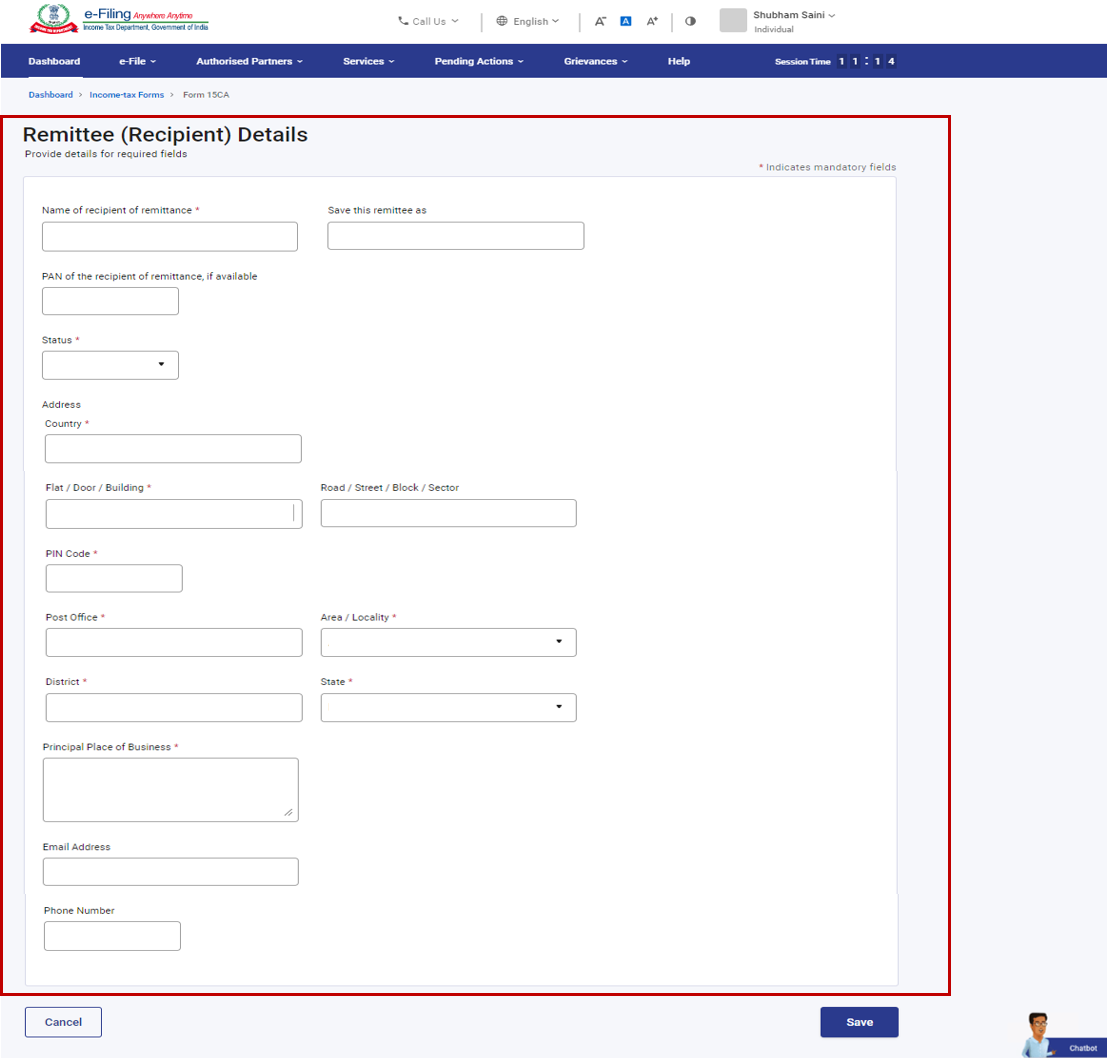Open the Call Us dropdown

point(428,21)
